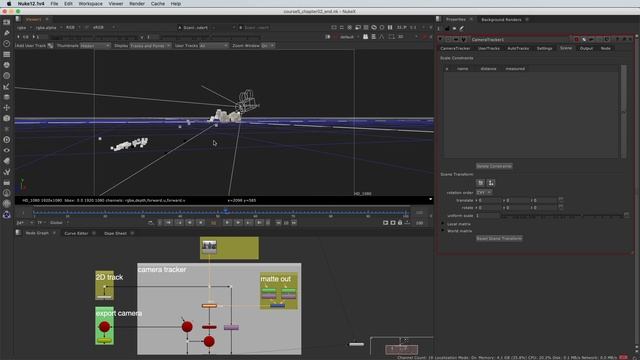The height and width of the screenshot is (360, 640).
Task: Switch to the AutoTracks tab
Action: 518,49
